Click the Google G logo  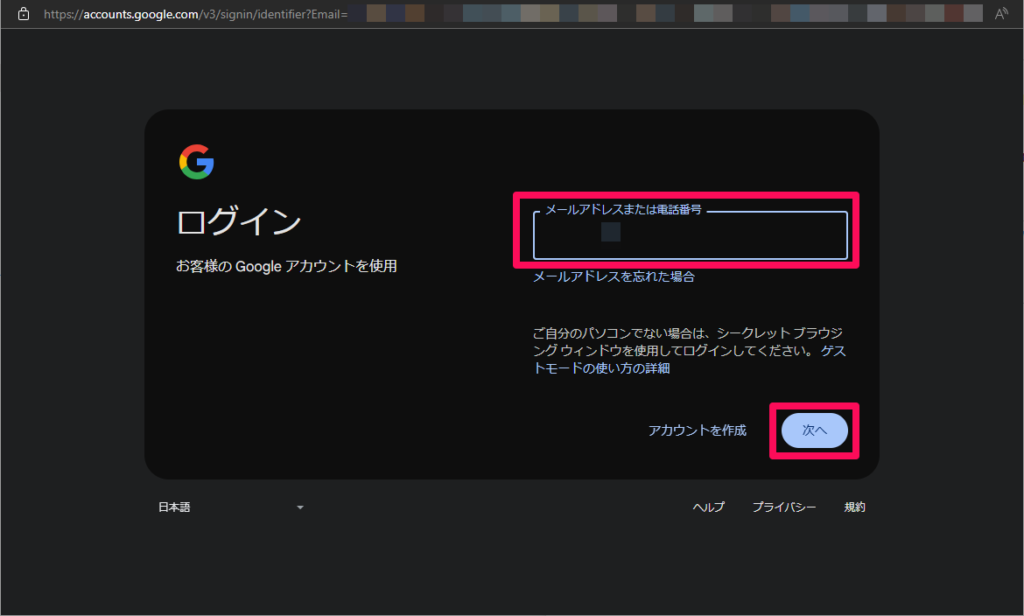(x=197, y=161)
